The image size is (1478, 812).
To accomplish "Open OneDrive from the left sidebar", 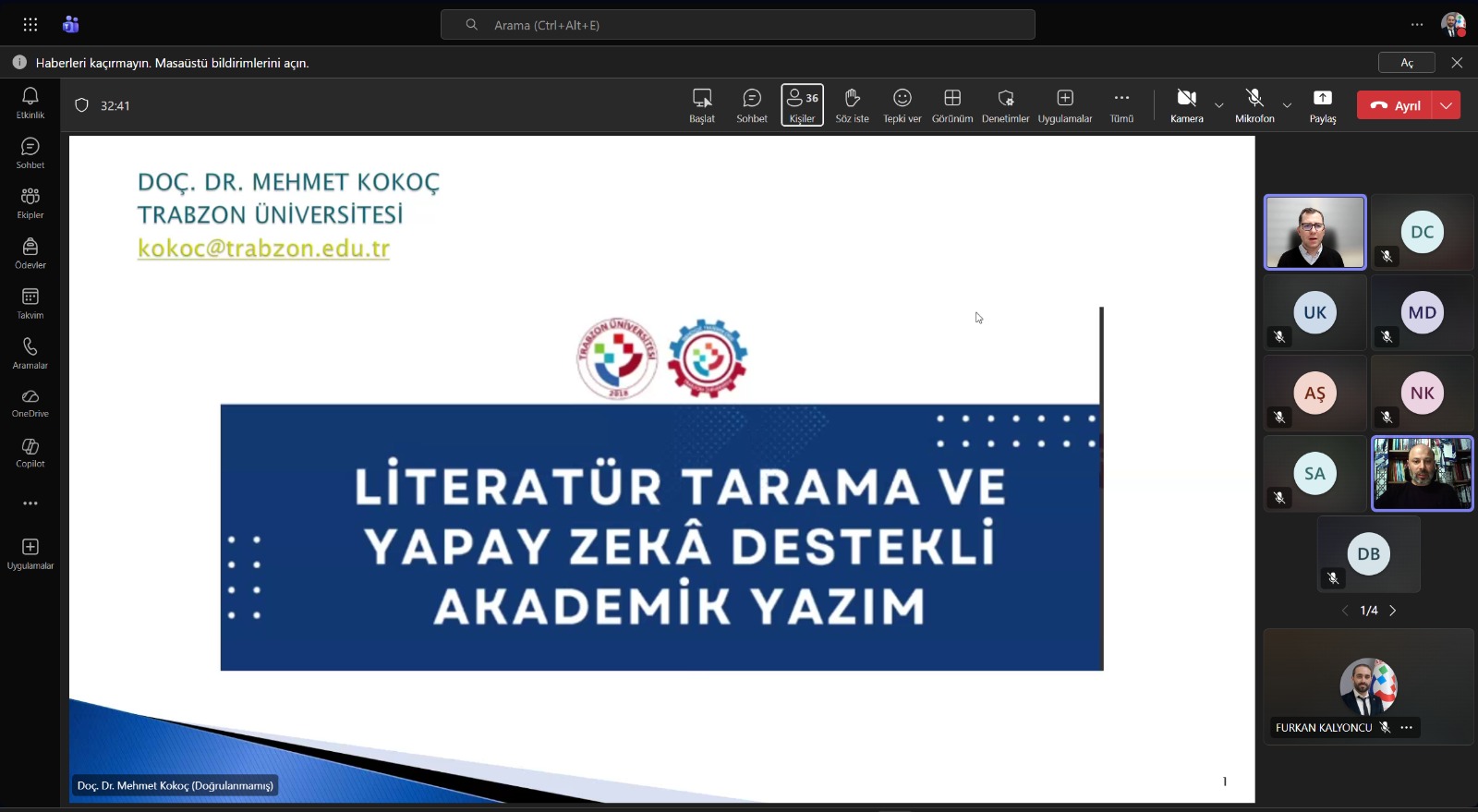I will tap(30, 404).
